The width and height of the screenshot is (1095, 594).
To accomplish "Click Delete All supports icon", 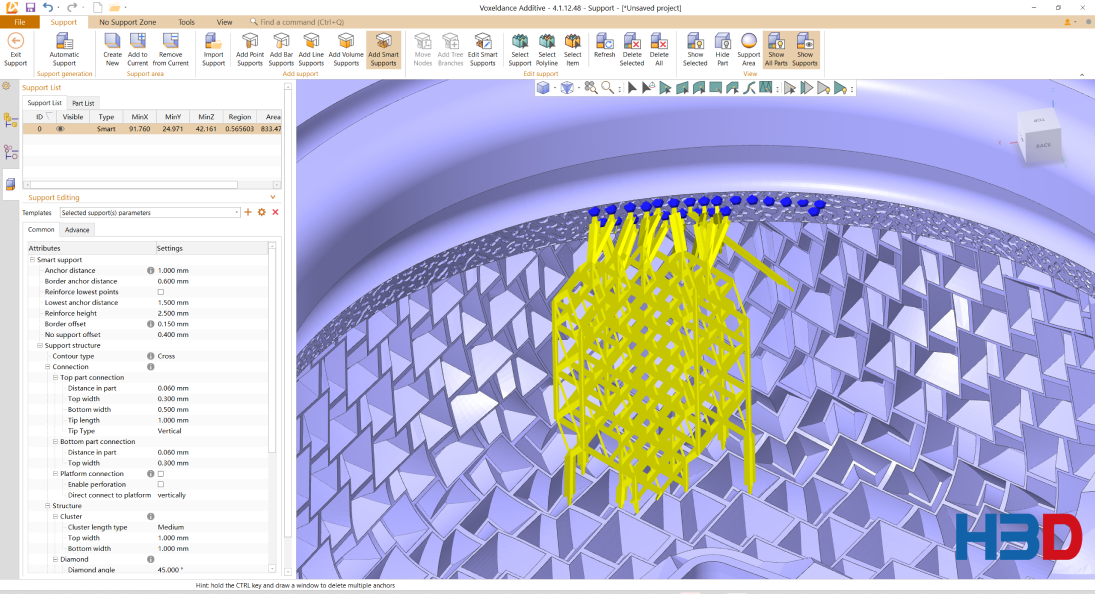I will click(x=658, y=47).
